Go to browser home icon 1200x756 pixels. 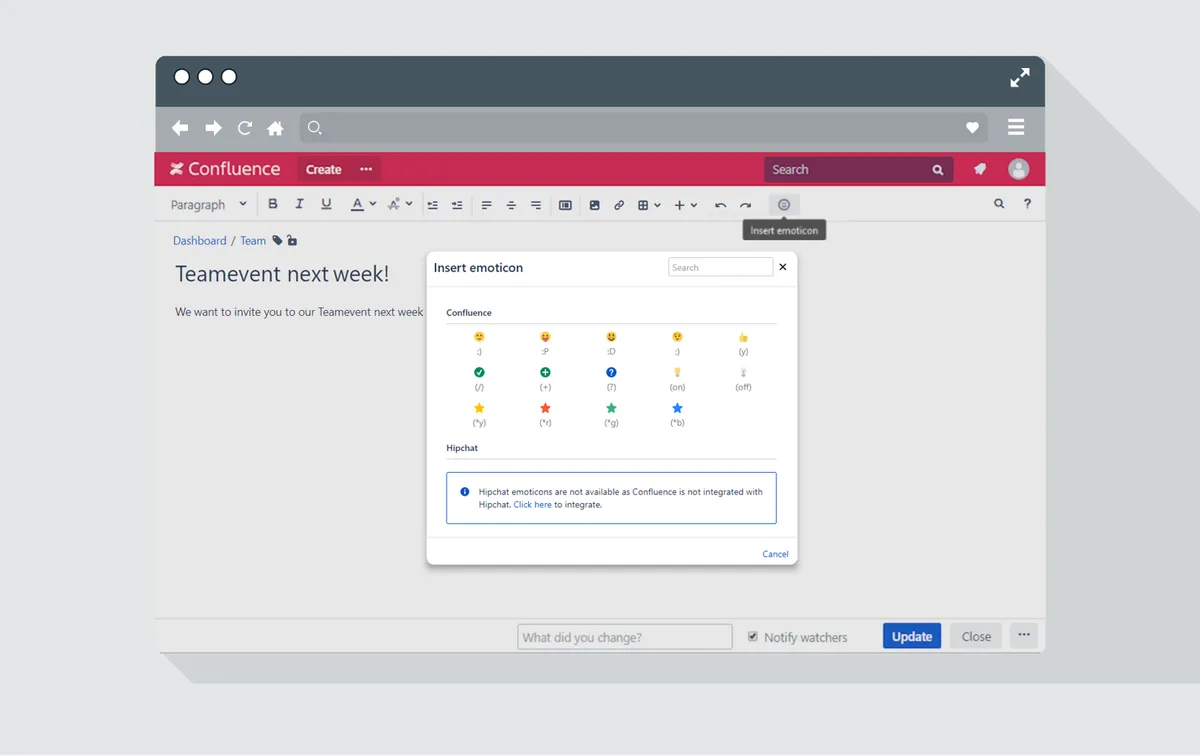tap(275, 128)
